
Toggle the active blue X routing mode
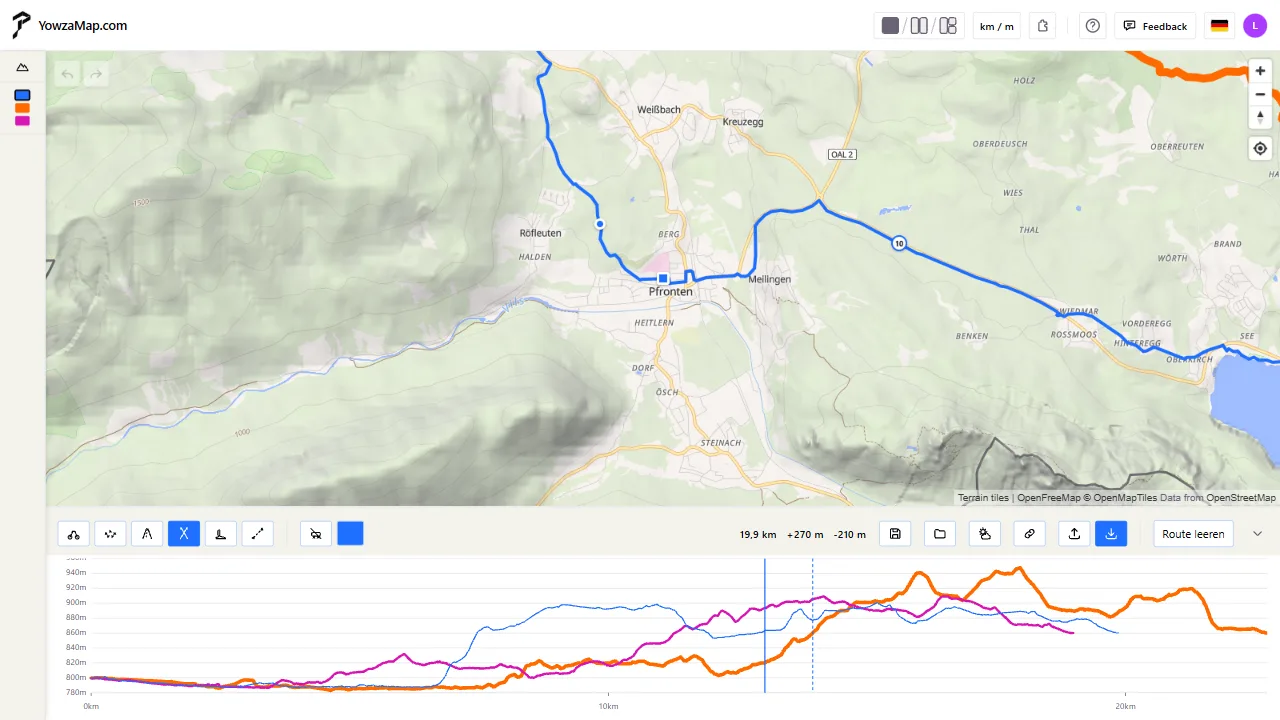(184, 534)
